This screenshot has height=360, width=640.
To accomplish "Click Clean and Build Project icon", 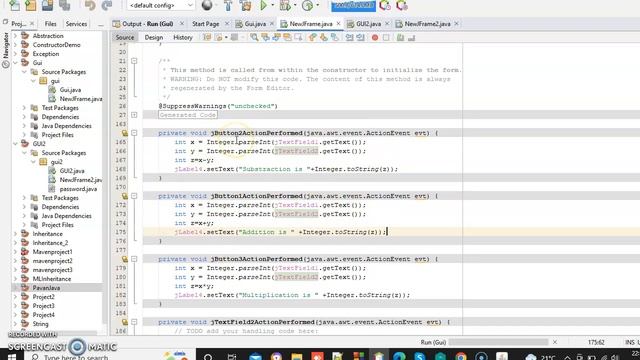I will point(245,5).
